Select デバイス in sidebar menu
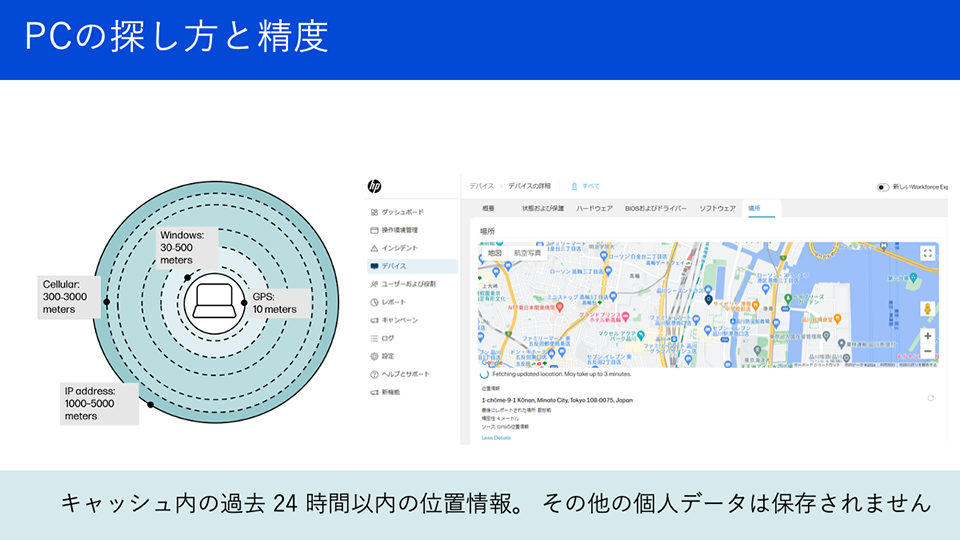The height and width of the screenshot is (540, 960). [412, 266]
